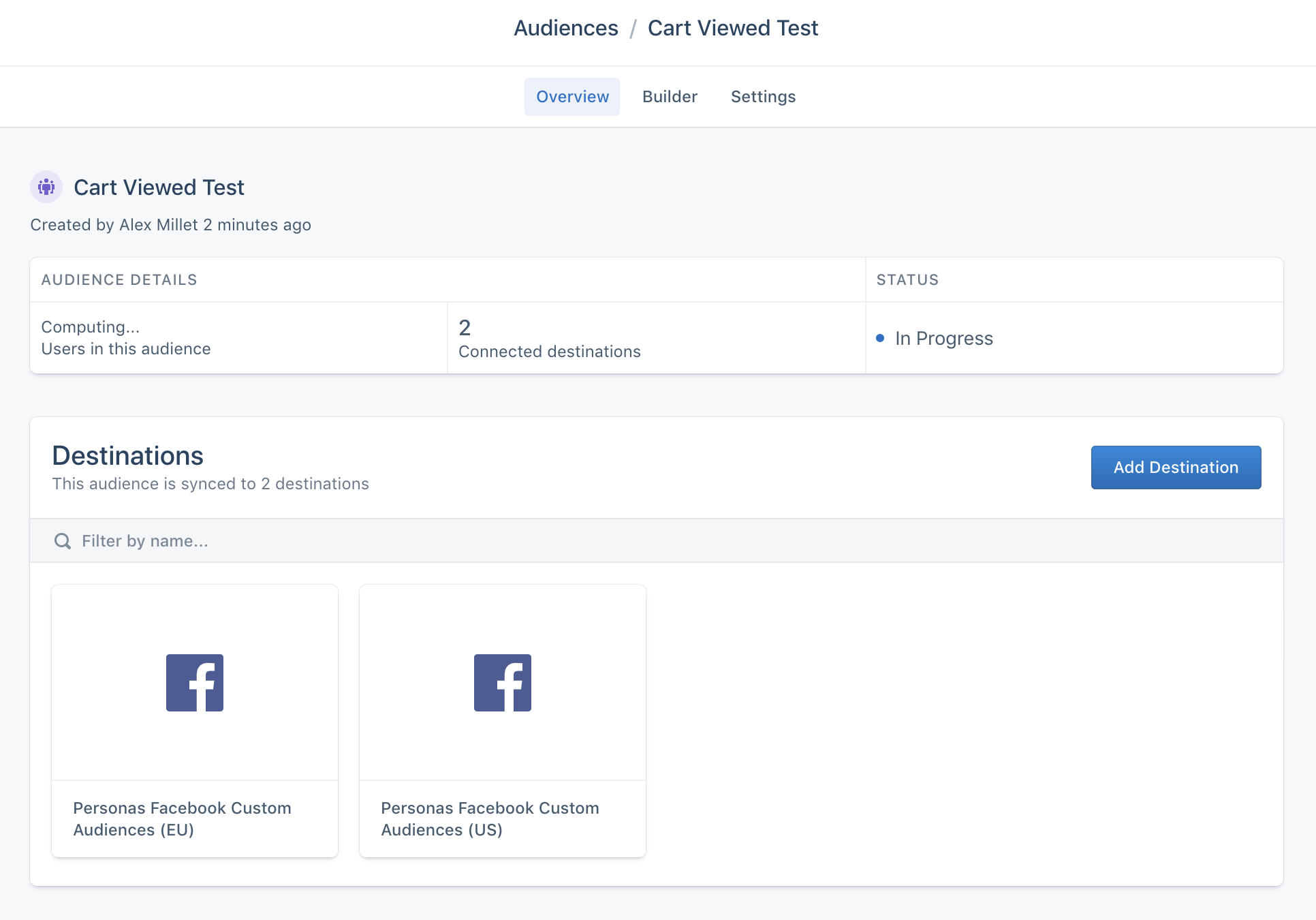The image size is (1316, 920).
Task: Click Facebook logo on US destination card
Action: click(x=503, y=683)
